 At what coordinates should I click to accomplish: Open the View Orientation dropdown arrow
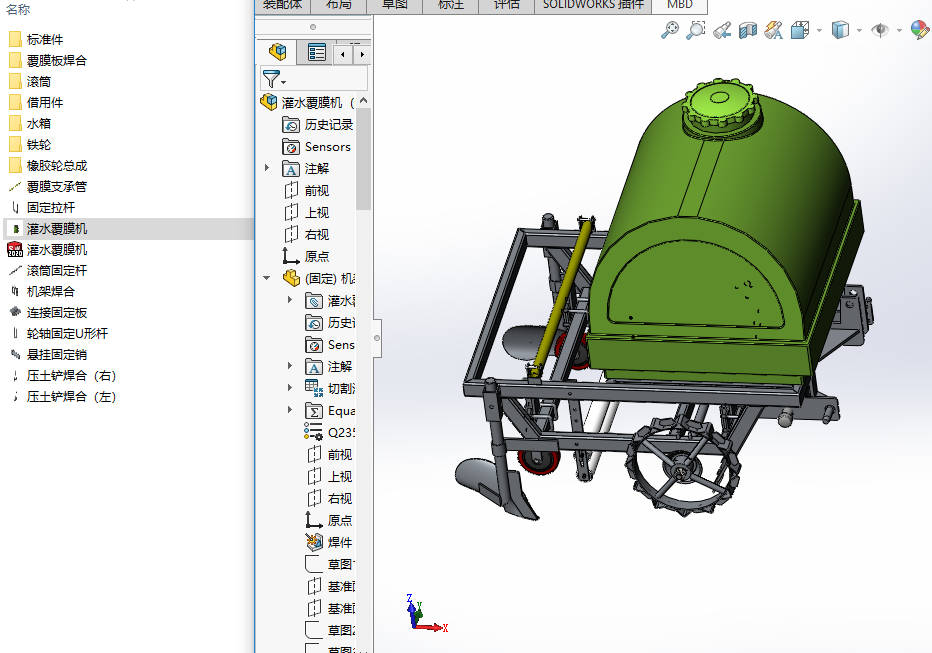[x=819, y=31]
